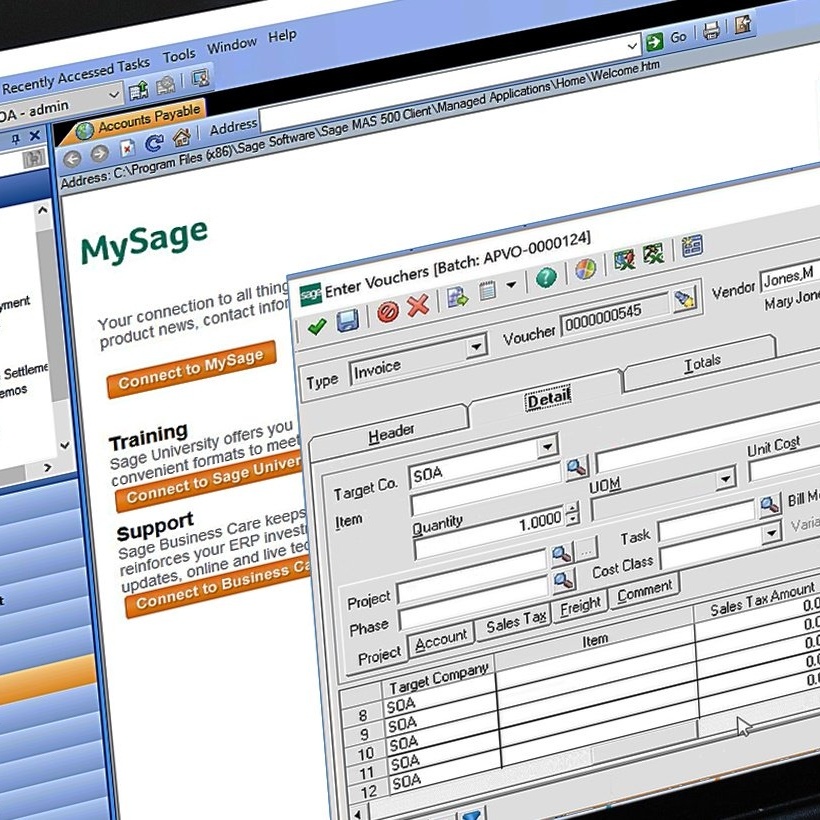Click the green checkmark finish icon
Screen dimensions: 820x820
(x=317, y=326)
